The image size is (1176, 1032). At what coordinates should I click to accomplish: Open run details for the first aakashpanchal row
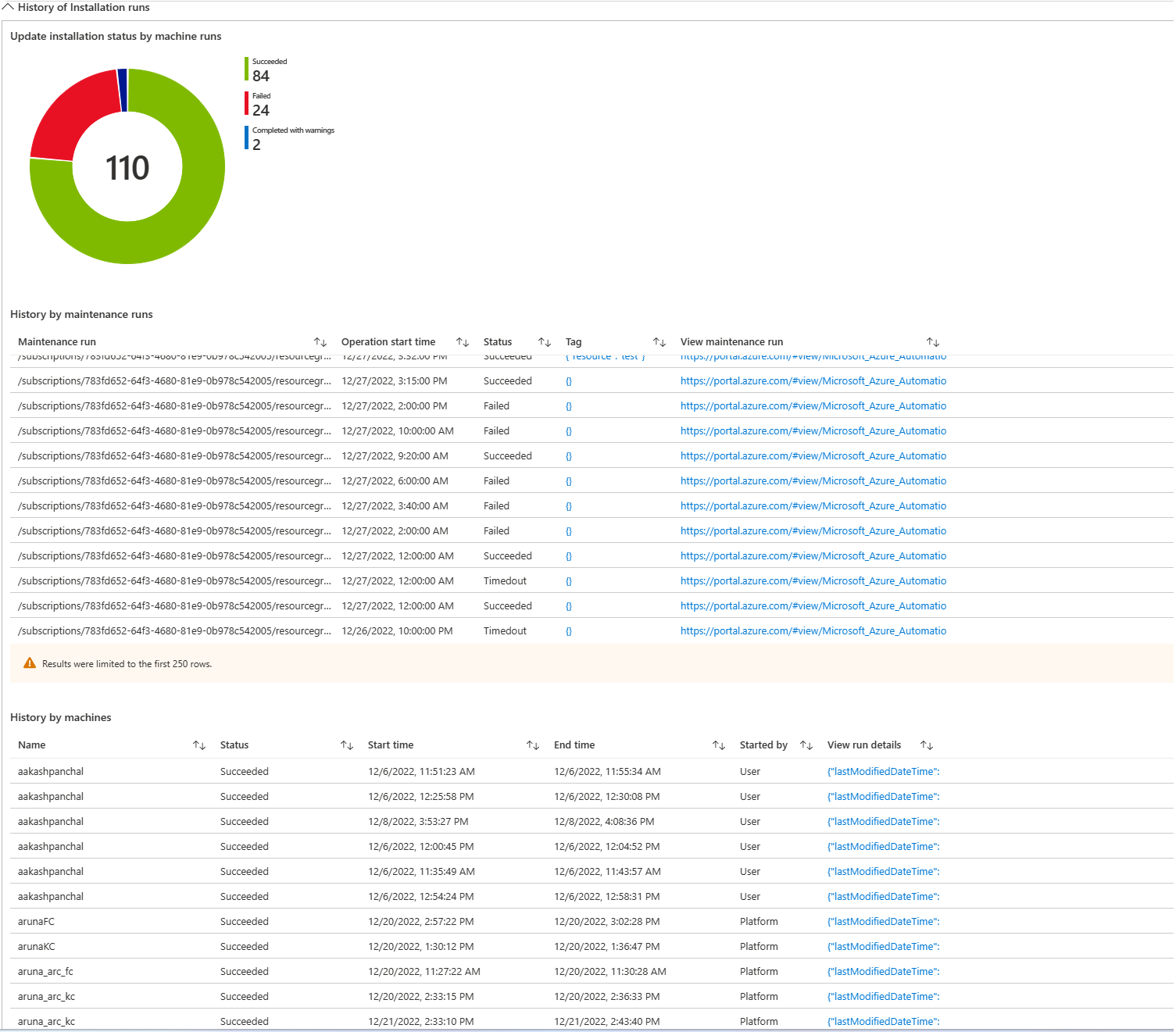tap(882, 771)
